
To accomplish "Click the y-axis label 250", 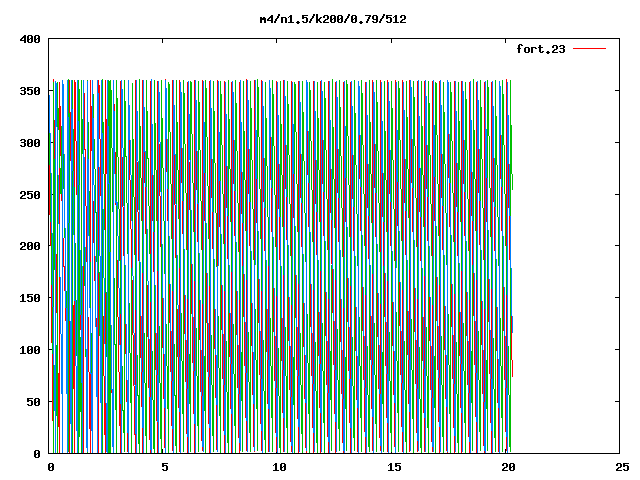I will [x=30, y=195].
